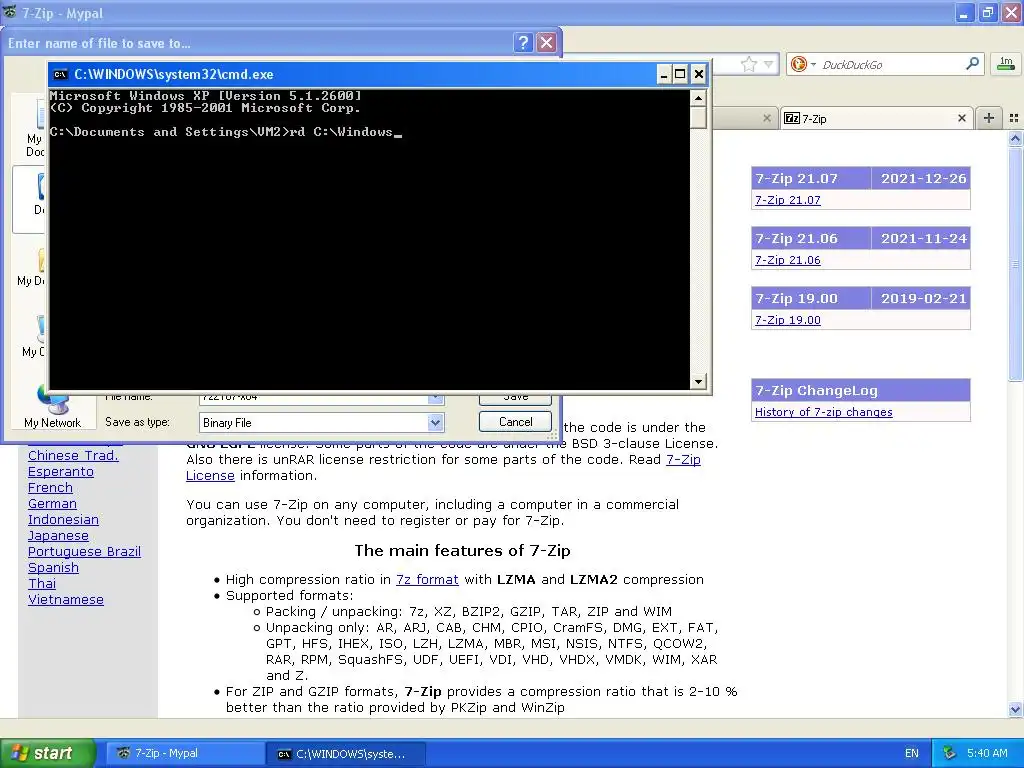Open the 7-Zip 21.06 link
1024x768 pixels.
pos(788,260)
